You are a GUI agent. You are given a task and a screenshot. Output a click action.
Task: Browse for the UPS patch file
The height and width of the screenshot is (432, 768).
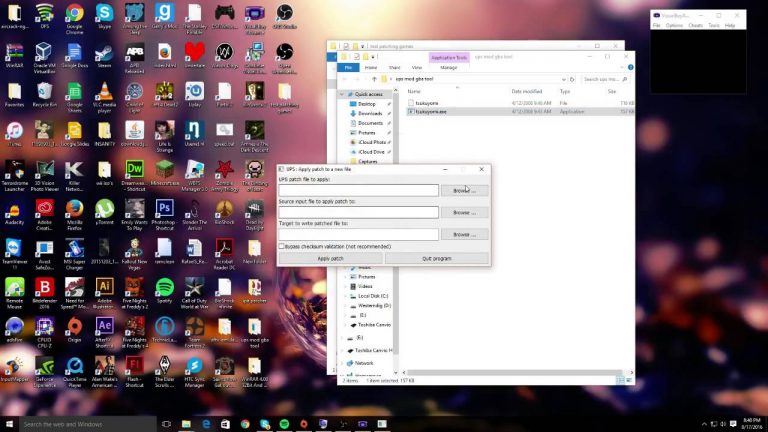click(464, 190)
